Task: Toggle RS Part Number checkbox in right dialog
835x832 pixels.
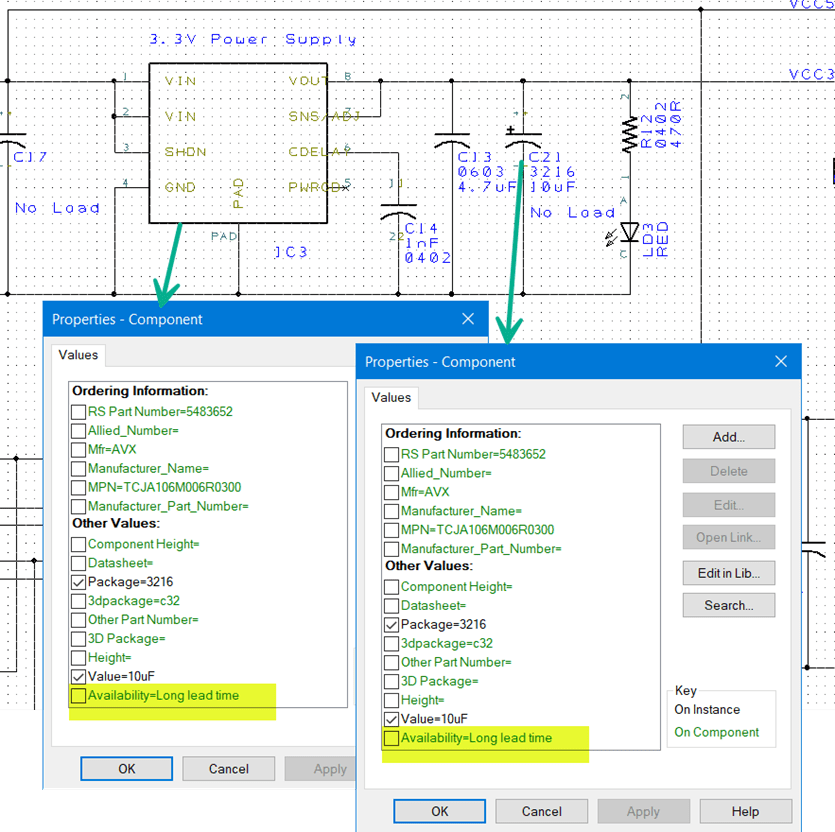Action: [x=391, y=454]
